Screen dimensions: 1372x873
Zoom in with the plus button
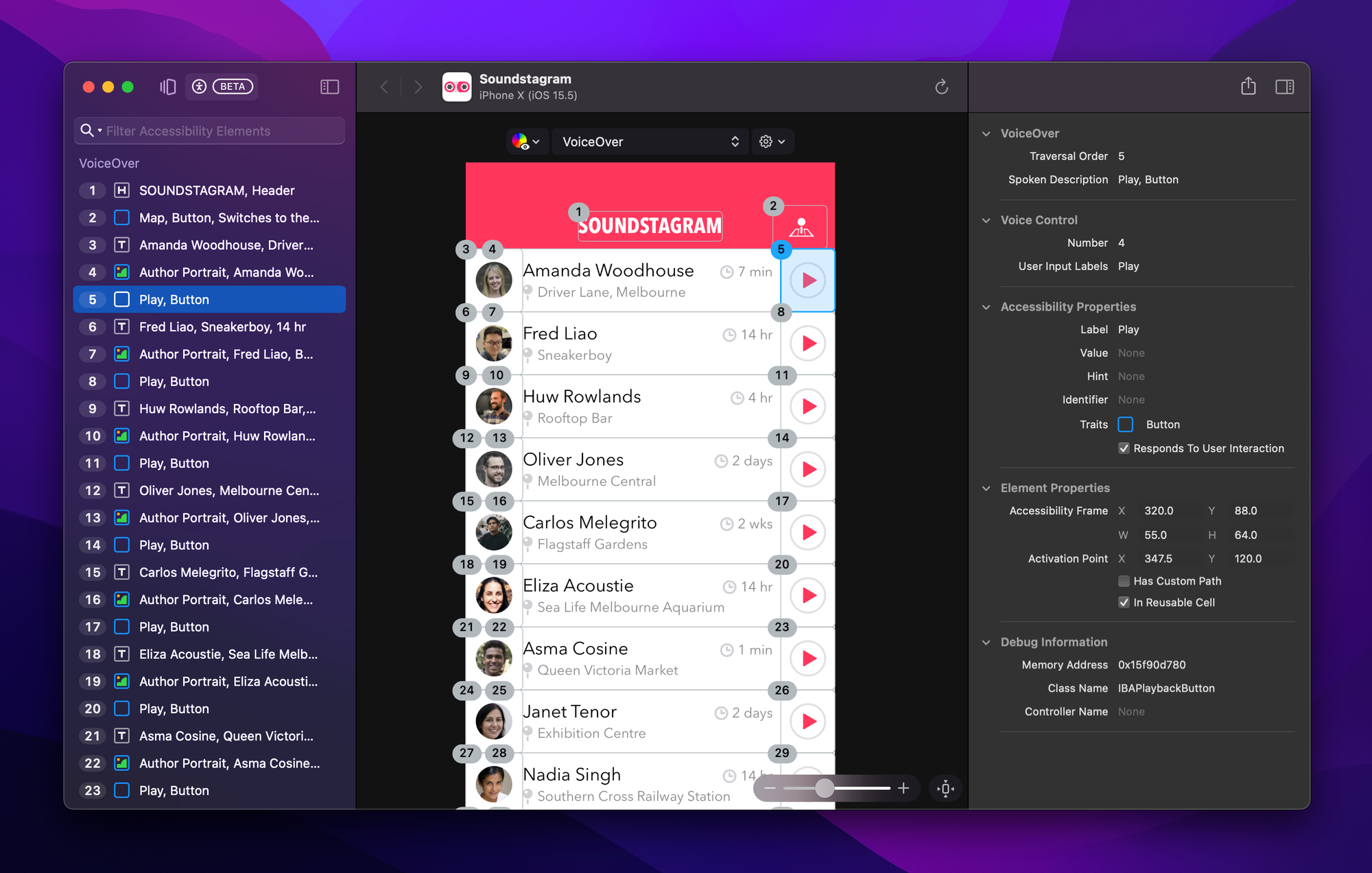coord(903,789)
